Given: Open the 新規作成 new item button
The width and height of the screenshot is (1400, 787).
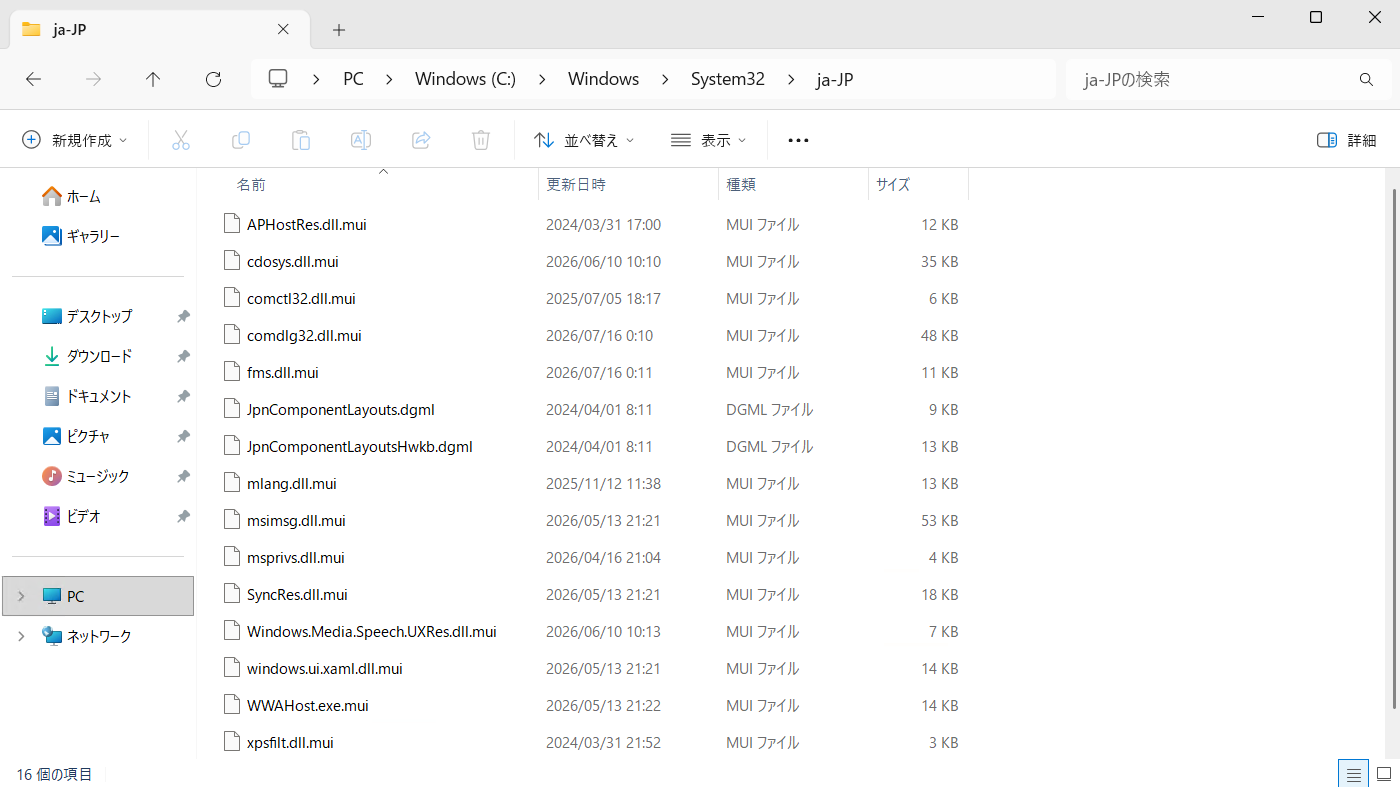Looking at the screenshot, I should [75, 140].
